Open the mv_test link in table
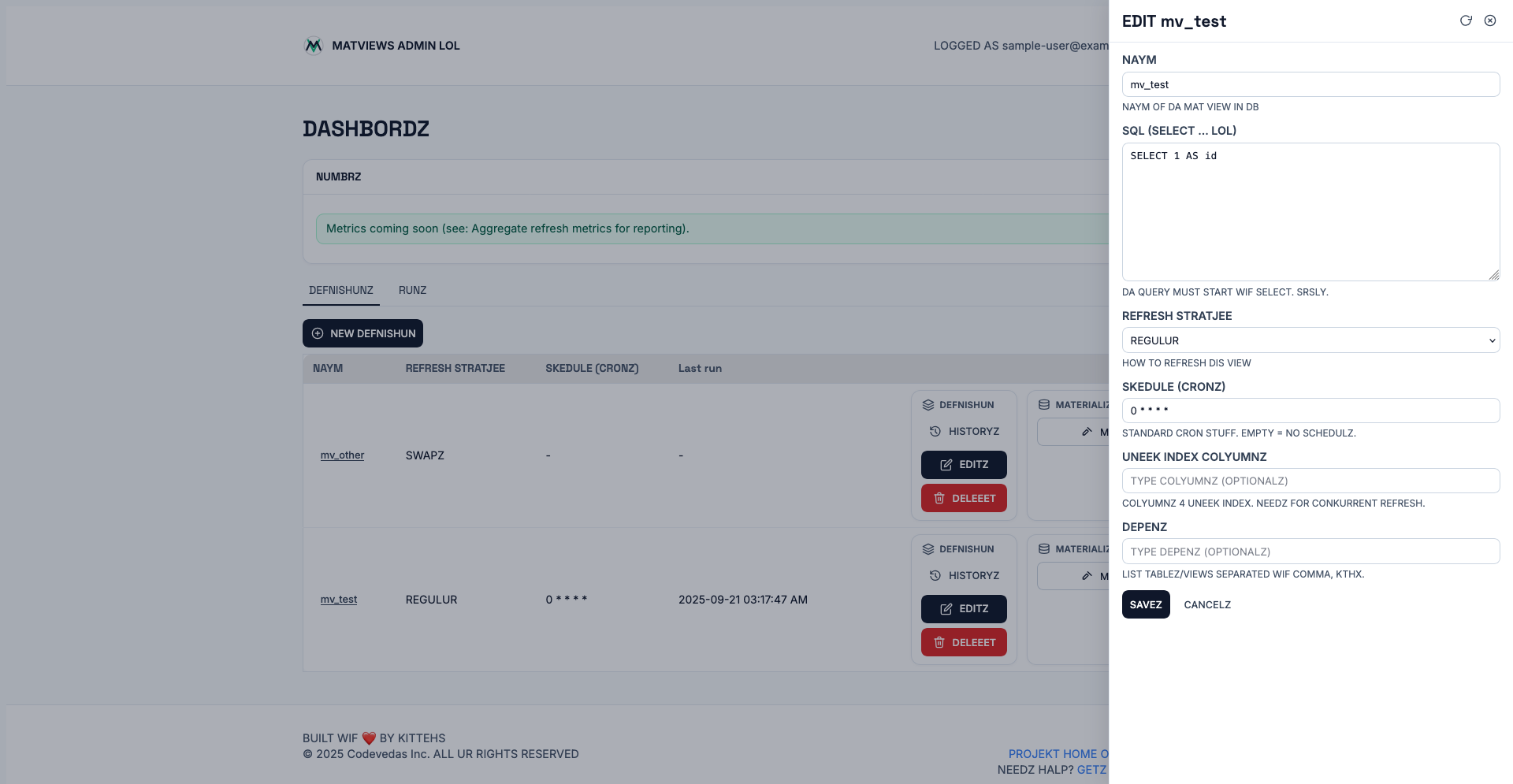This screenshot has height=784, width=1513. click(x=338, y=600)
